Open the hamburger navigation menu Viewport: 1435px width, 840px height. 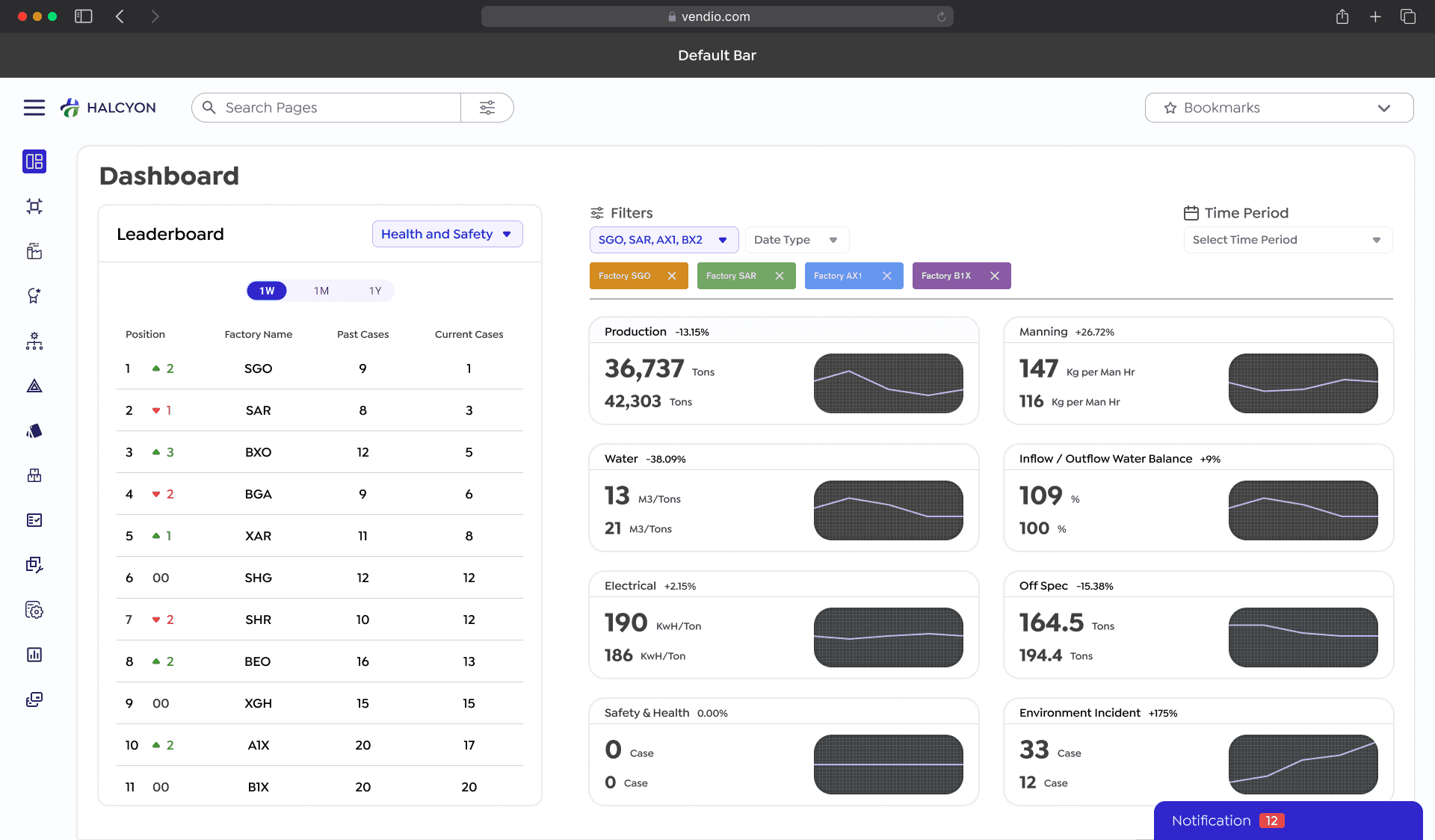click(34, 108)
